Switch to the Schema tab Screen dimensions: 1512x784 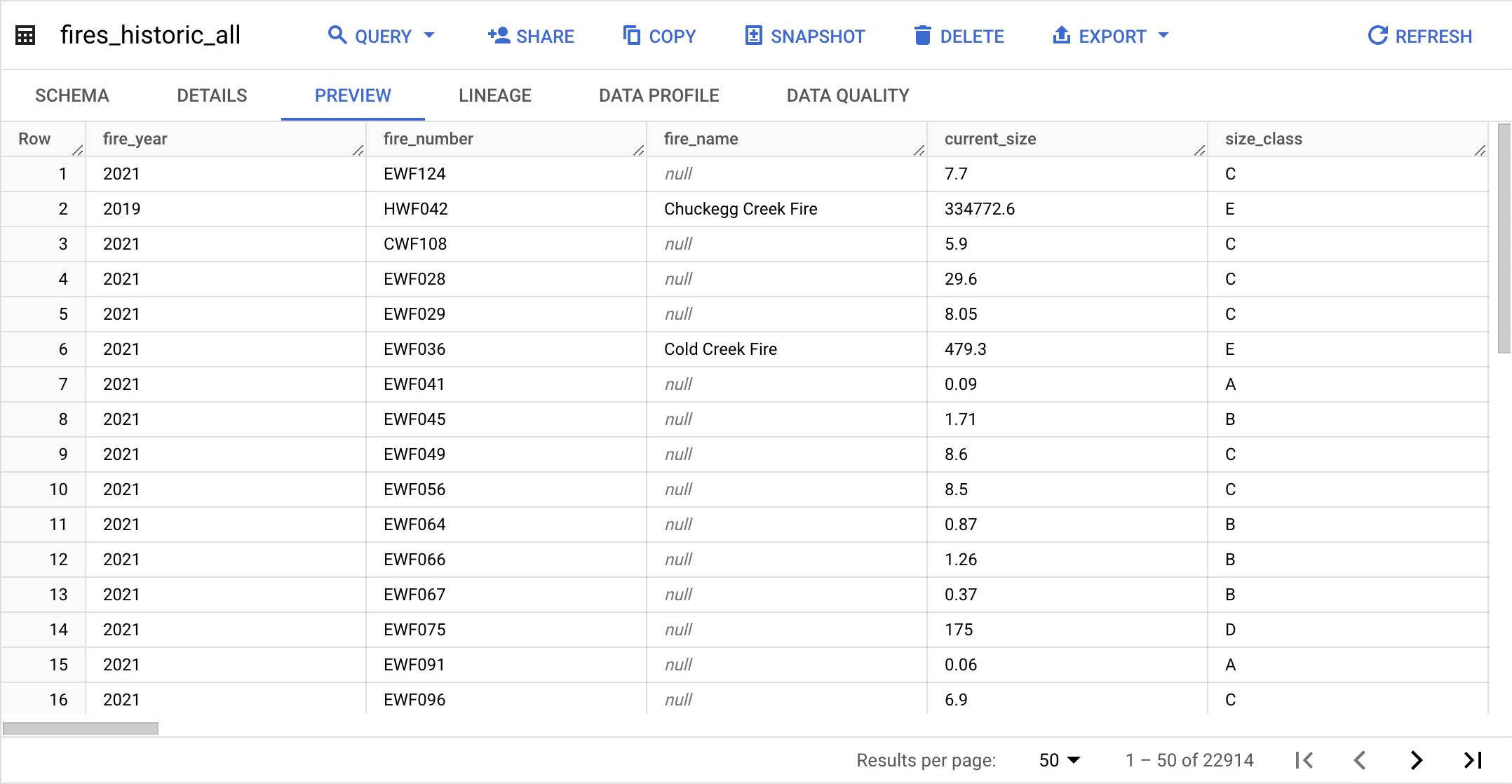coord(72,95)
